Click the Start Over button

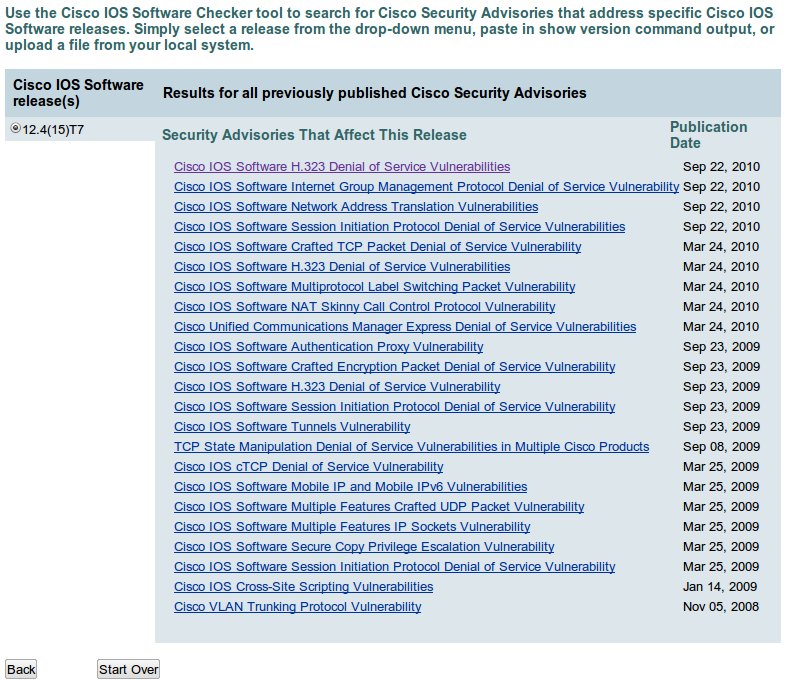[x=128, y=669]
